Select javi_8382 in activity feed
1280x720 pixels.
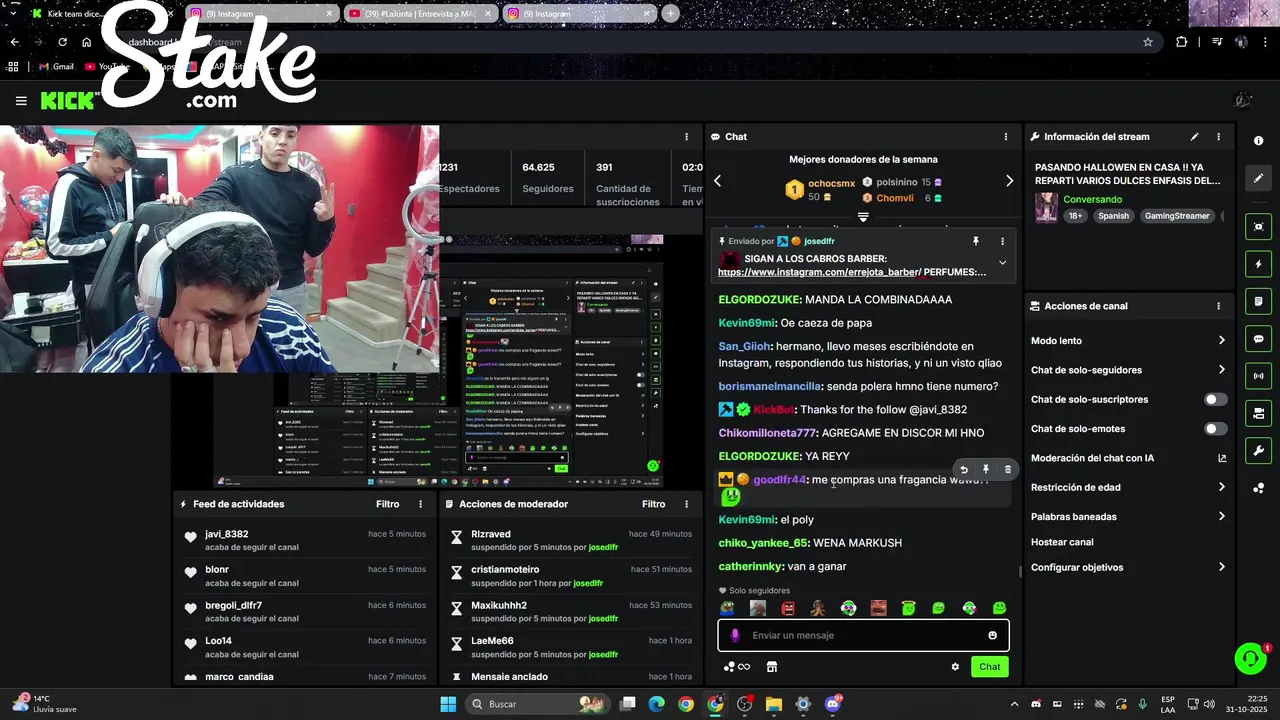click(x=226, y=534)
